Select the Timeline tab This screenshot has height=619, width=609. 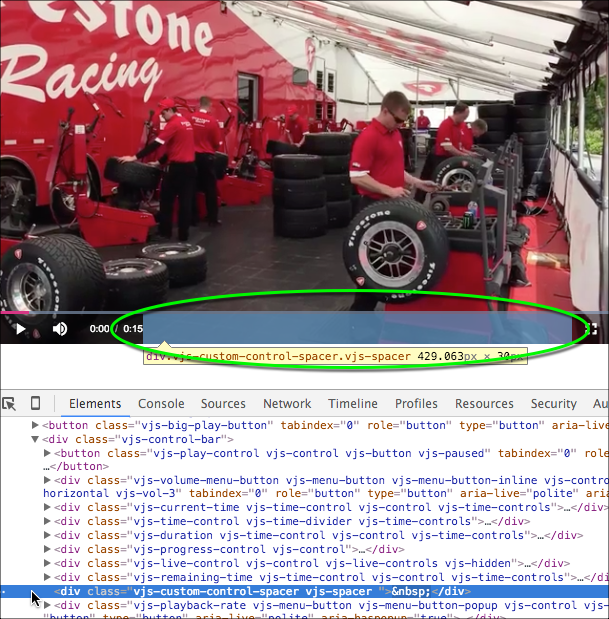click(353, 404)
